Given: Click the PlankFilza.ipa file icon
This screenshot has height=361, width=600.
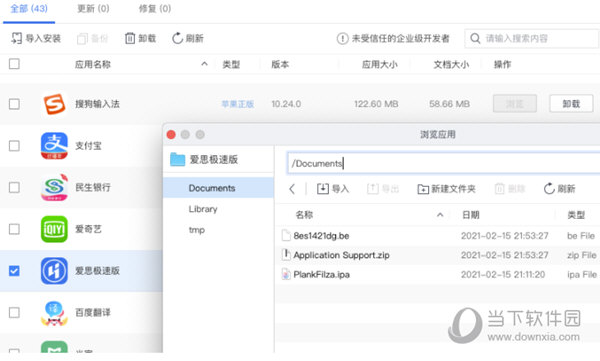Looking at the screenshot, I should pyautogui.click(x=286, y=274).
